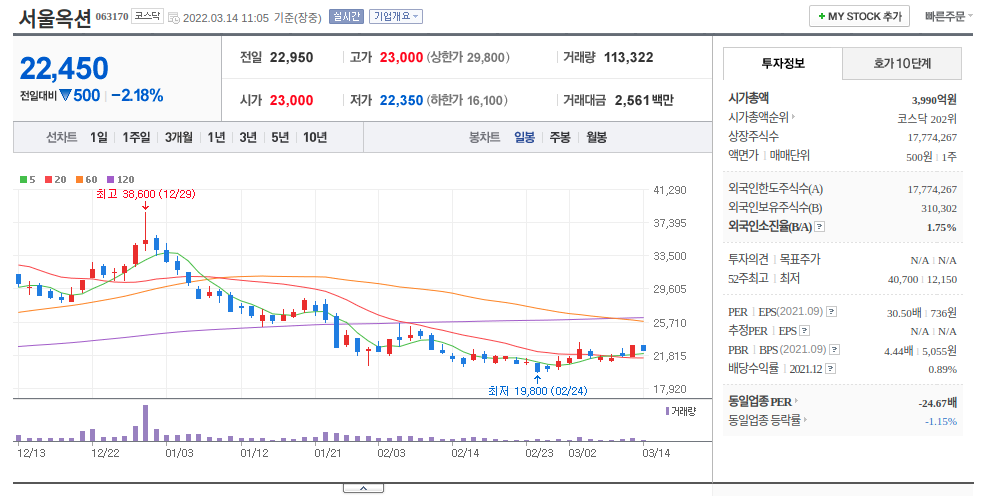
Task: Click the stock code 063170
Action: (112, 16)
